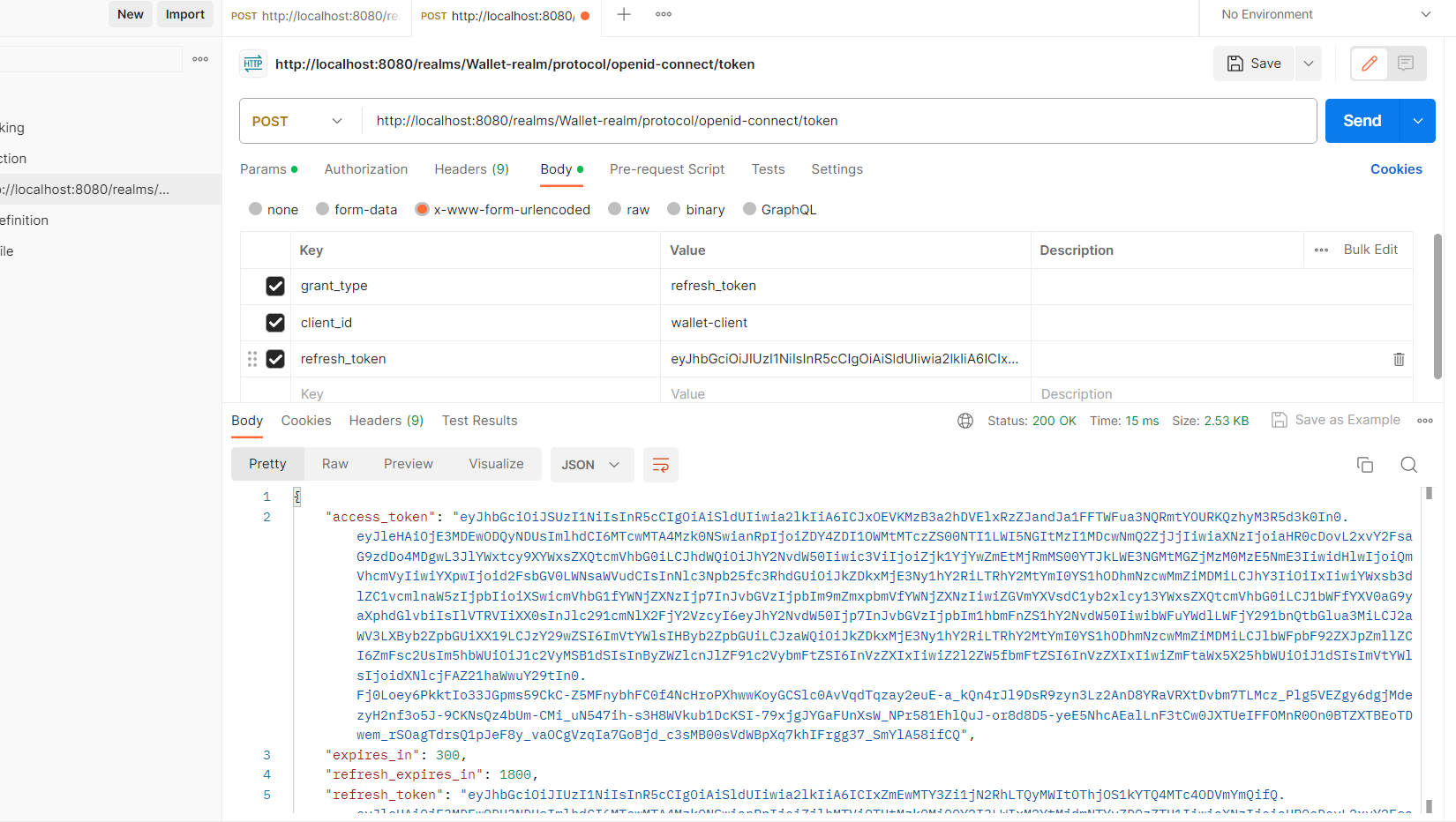
Task: Open a new request tab with plus icon
Action: click(624, 14)
